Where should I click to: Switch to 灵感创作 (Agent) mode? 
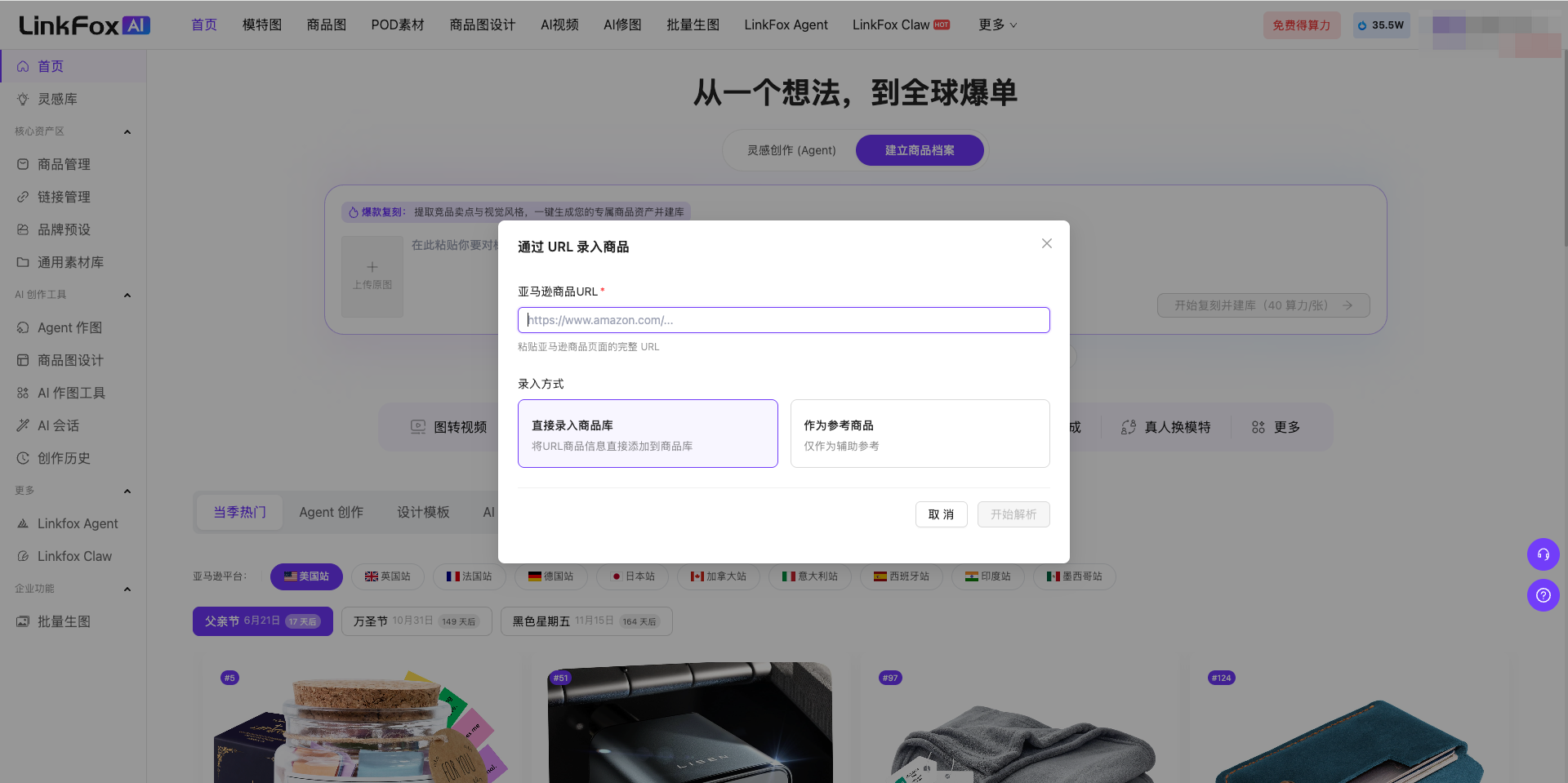[791, 150]
